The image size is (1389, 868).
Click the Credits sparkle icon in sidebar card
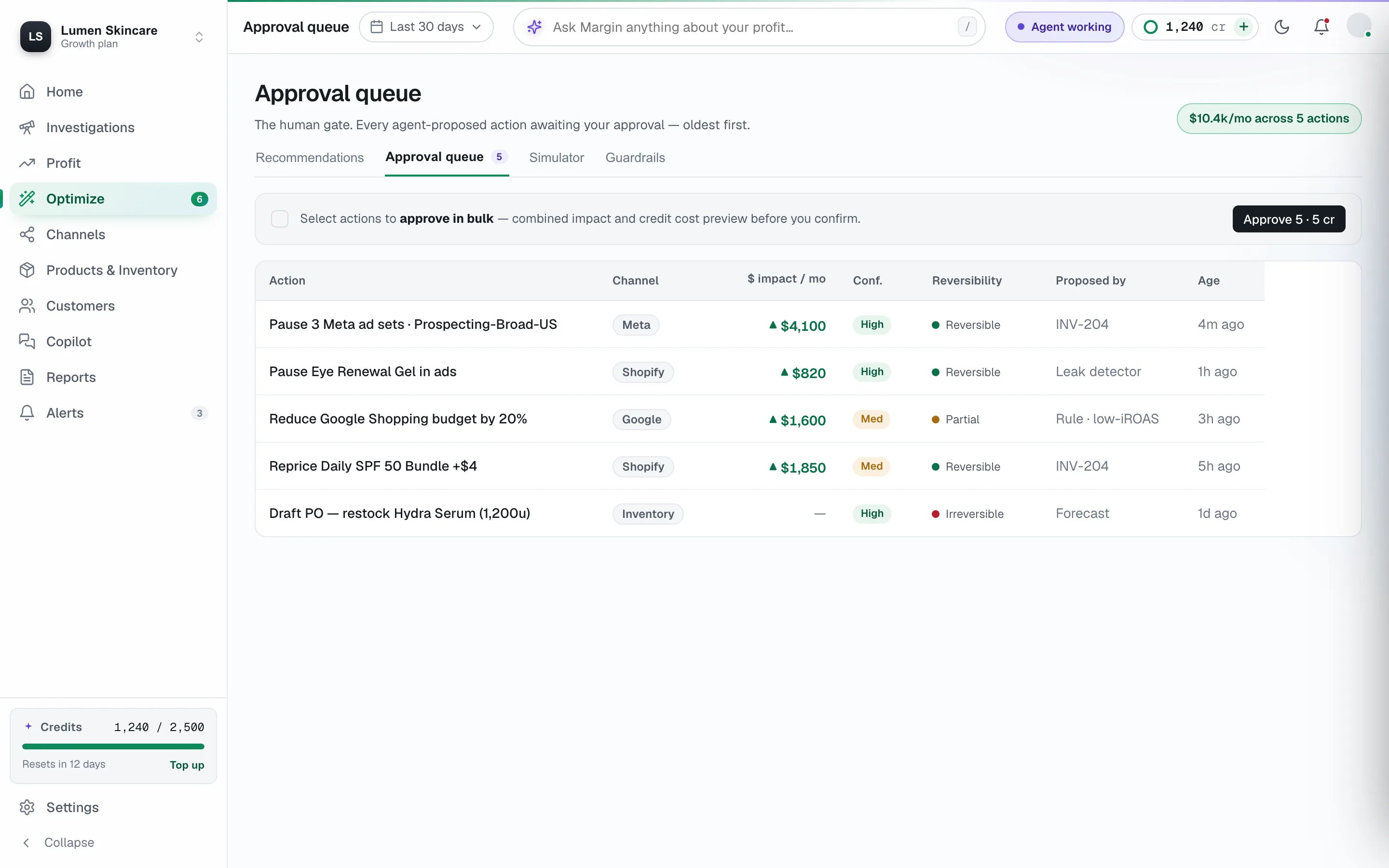coord(28,726)
